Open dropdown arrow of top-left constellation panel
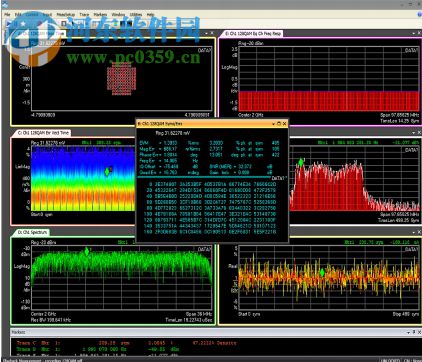The image size is (422, 362). point(207,33)
